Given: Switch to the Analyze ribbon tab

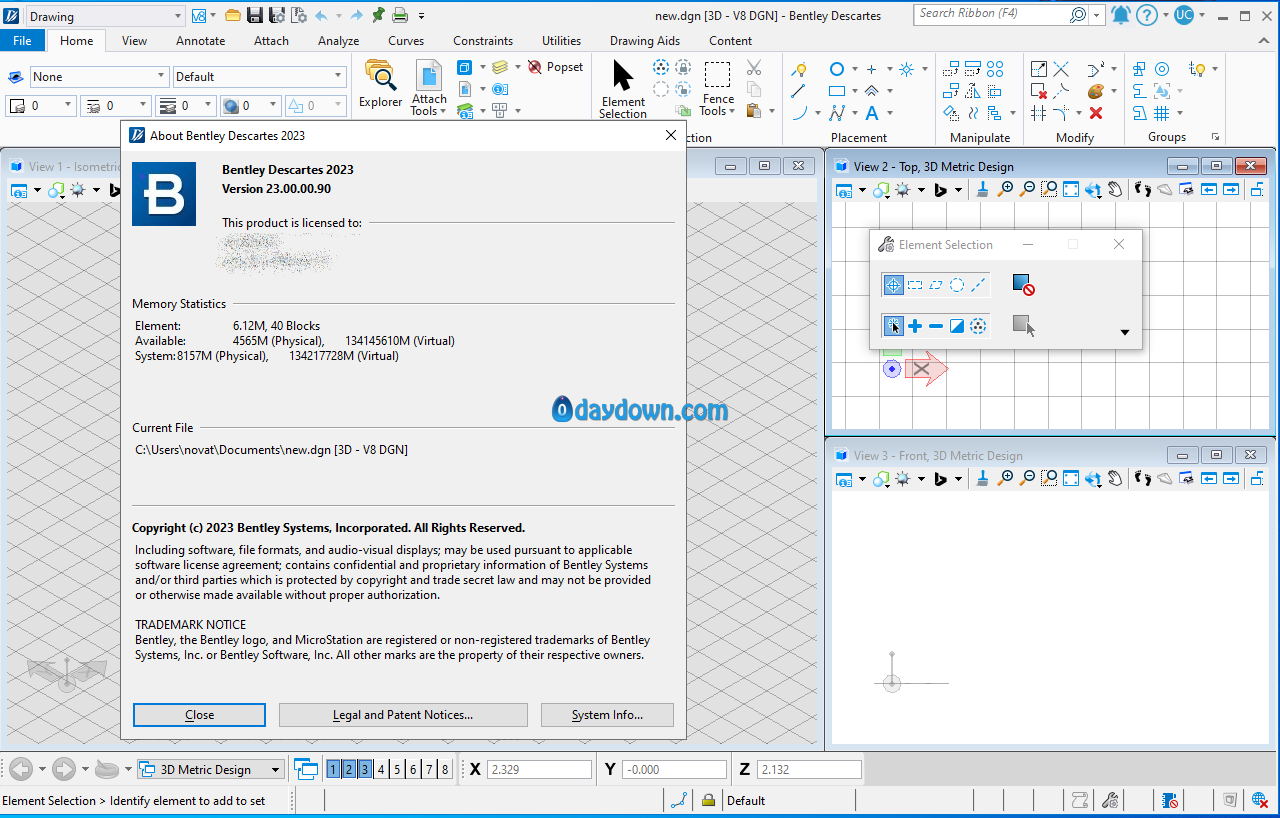Looking at the screenshot, I should click(x=338, y=41).
